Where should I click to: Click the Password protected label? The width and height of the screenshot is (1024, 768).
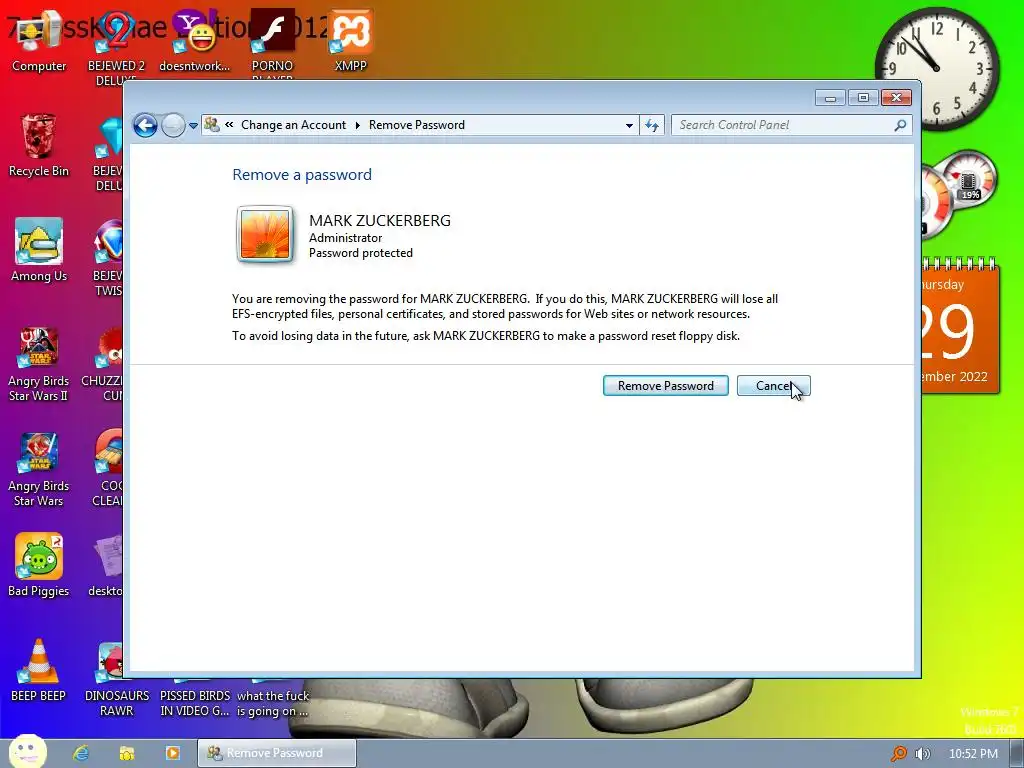click(360, 253)
